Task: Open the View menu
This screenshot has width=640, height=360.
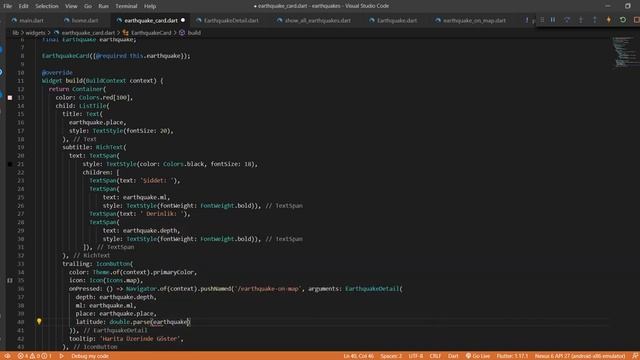Action: [71, 6]
